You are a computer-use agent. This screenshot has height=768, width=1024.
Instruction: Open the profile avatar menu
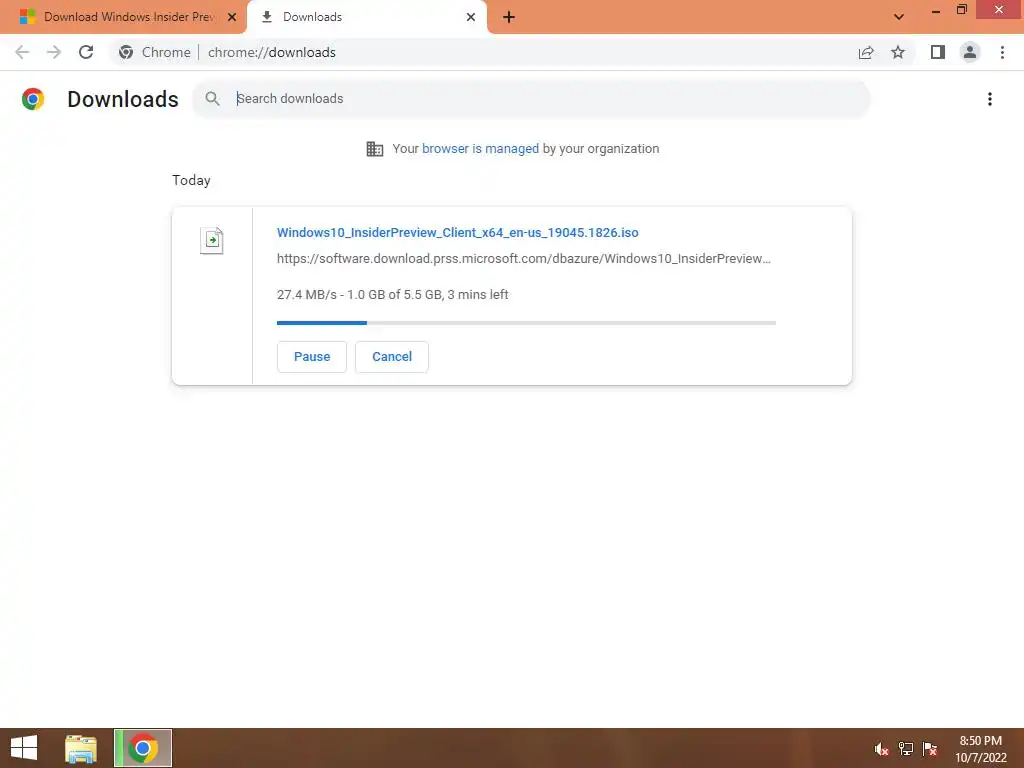(x=970, y=52)
